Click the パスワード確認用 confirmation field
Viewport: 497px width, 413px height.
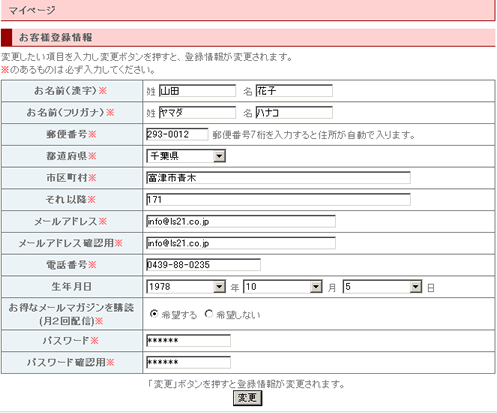188,362
